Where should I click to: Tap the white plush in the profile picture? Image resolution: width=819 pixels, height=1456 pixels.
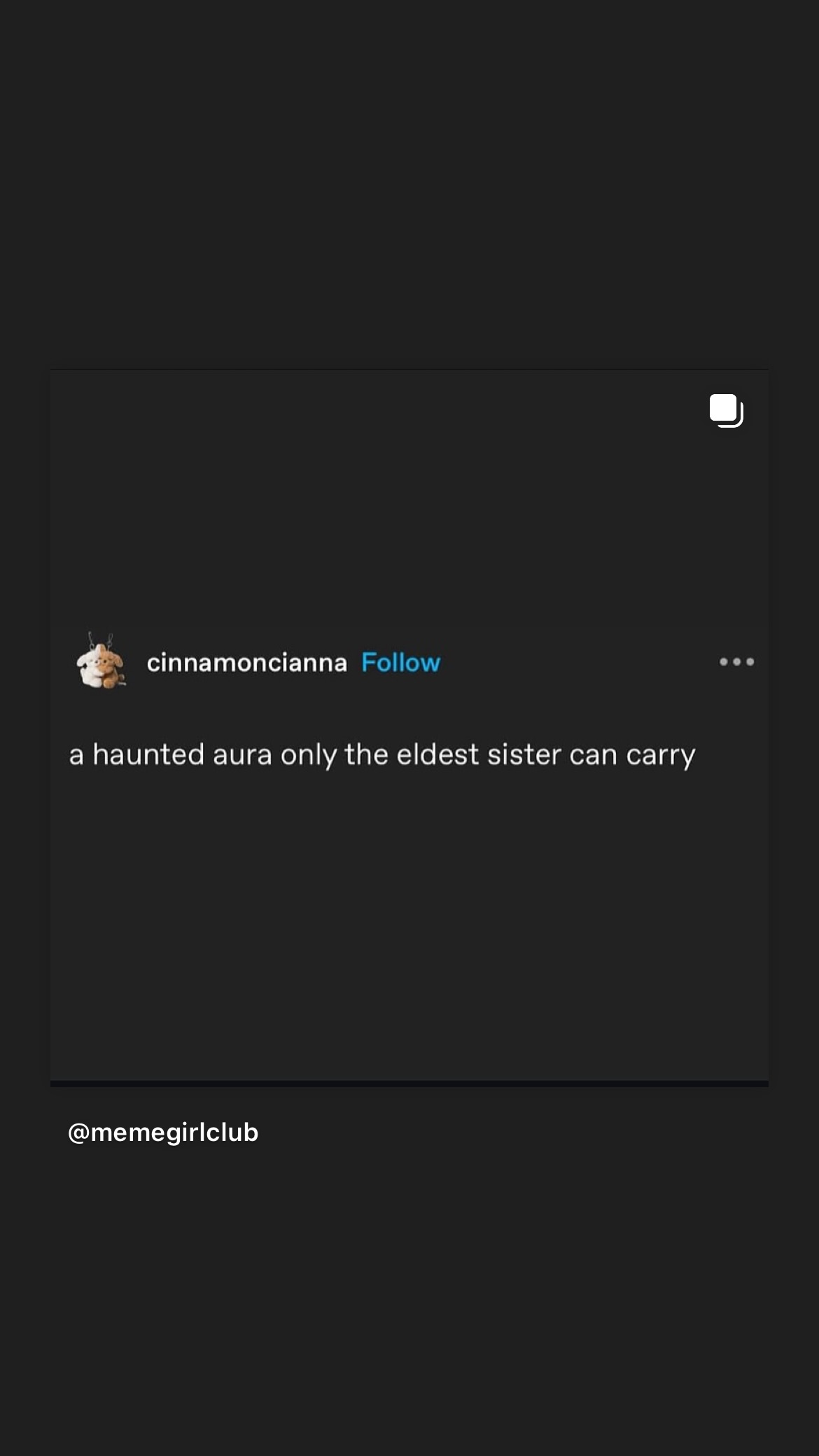(92, 665)
